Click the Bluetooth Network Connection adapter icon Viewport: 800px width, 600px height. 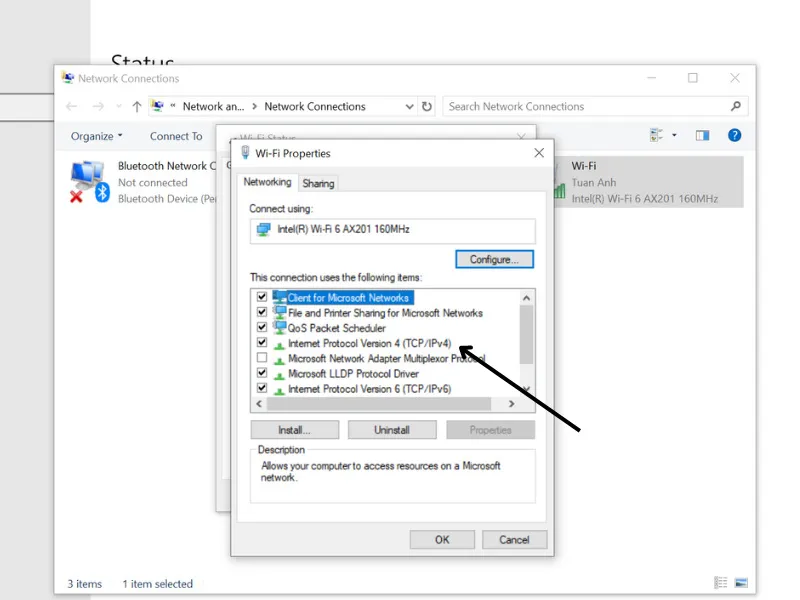90,181
